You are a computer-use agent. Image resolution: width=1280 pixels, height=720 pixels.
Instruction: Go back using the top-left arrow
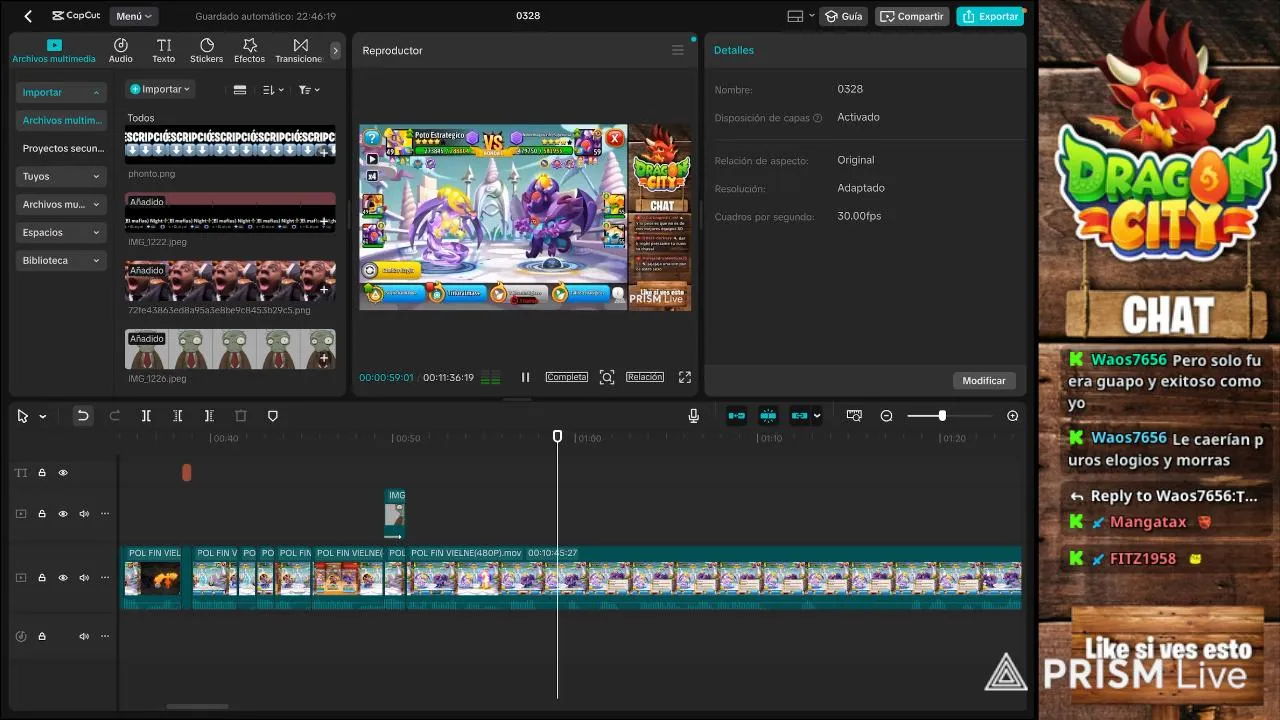point(28,16)
